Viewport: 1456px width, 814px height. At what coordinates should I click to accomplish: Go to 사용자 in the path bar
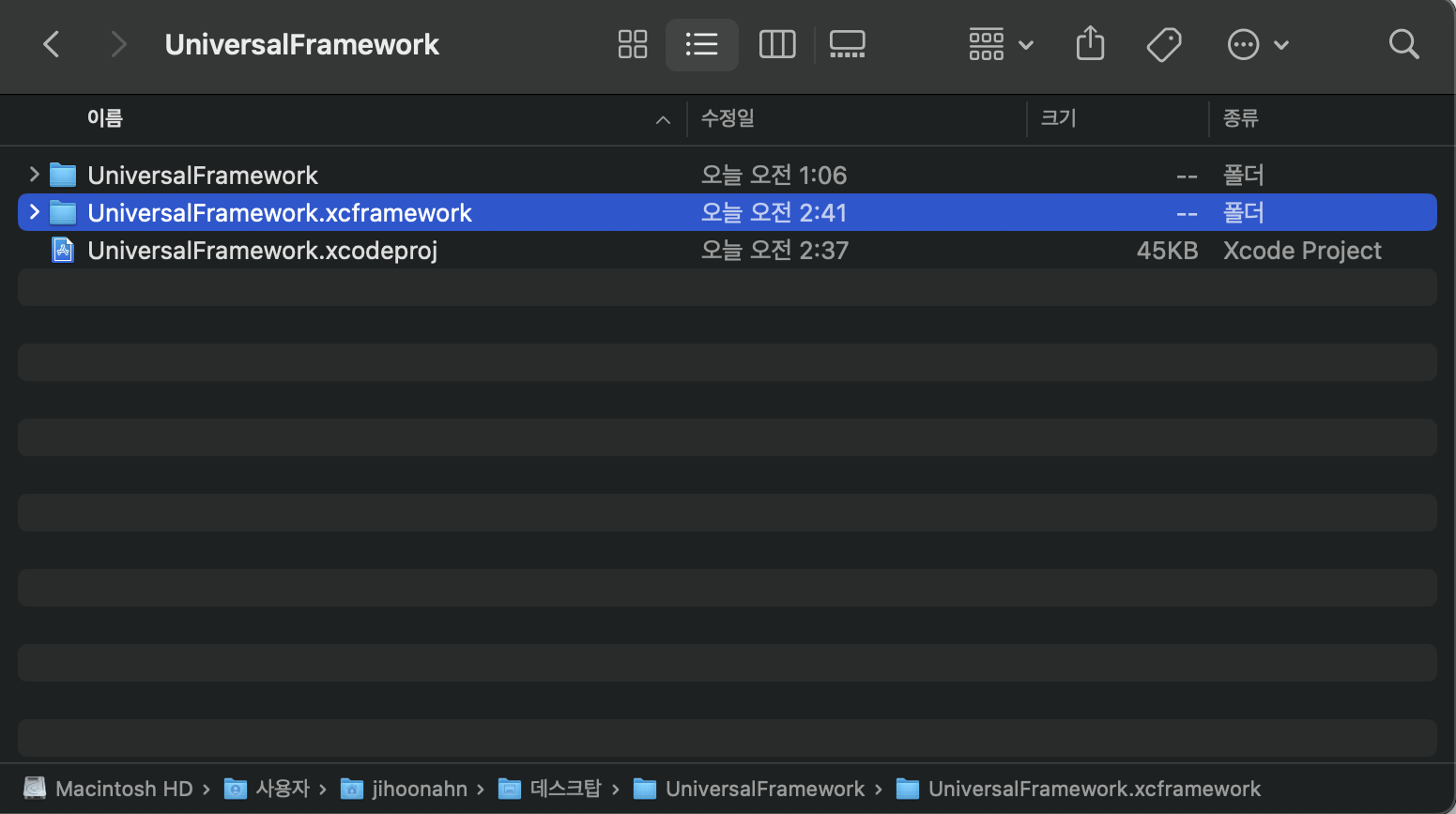[x=268, y=789]
